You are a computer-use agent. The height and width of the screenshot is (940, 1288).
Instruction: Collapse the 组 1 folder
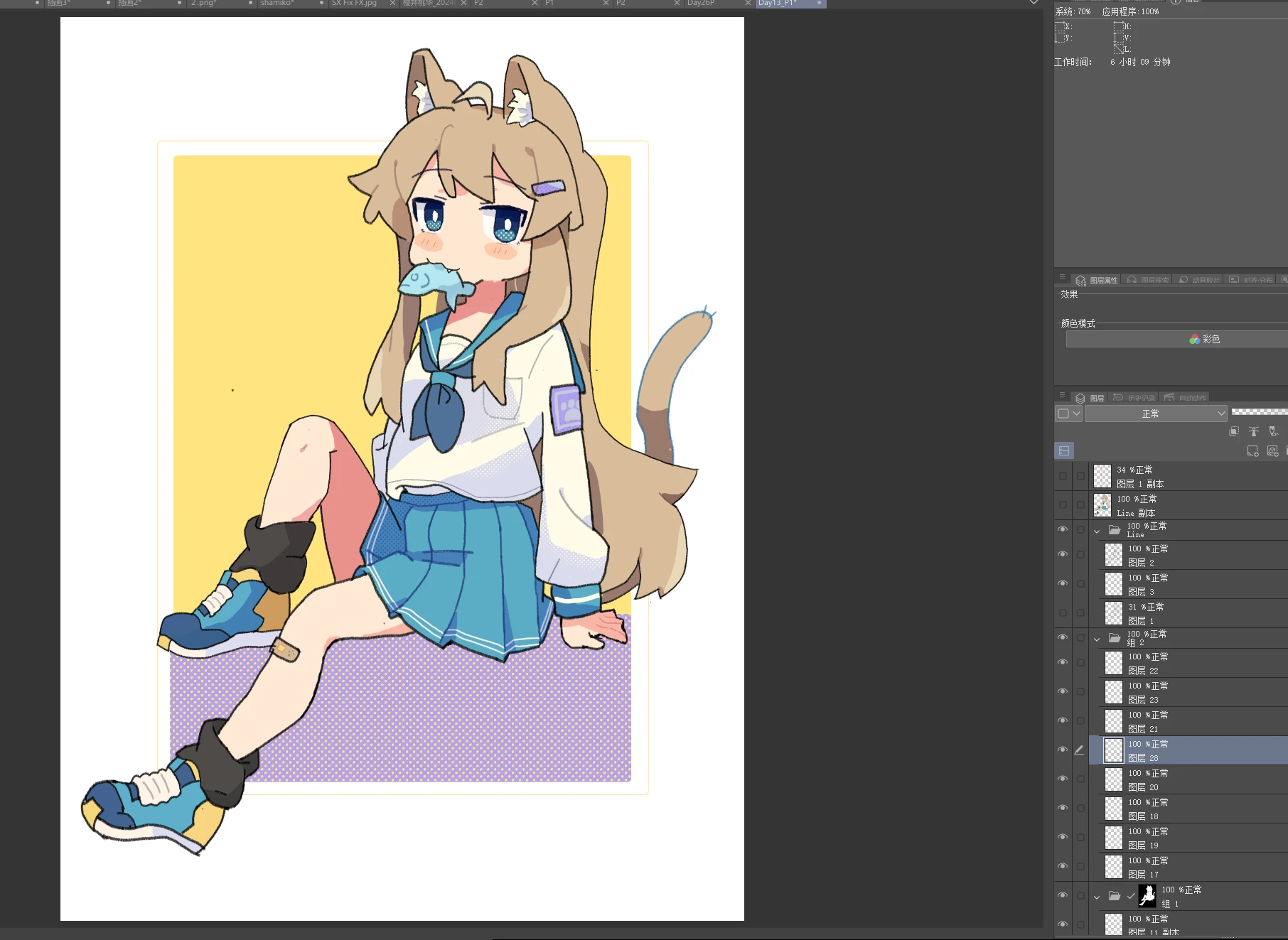tap(1097, 897)
